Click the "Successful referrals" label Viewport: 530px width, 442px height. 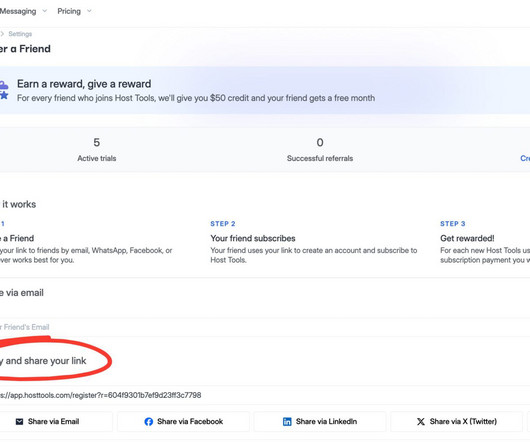click(320, 158)
